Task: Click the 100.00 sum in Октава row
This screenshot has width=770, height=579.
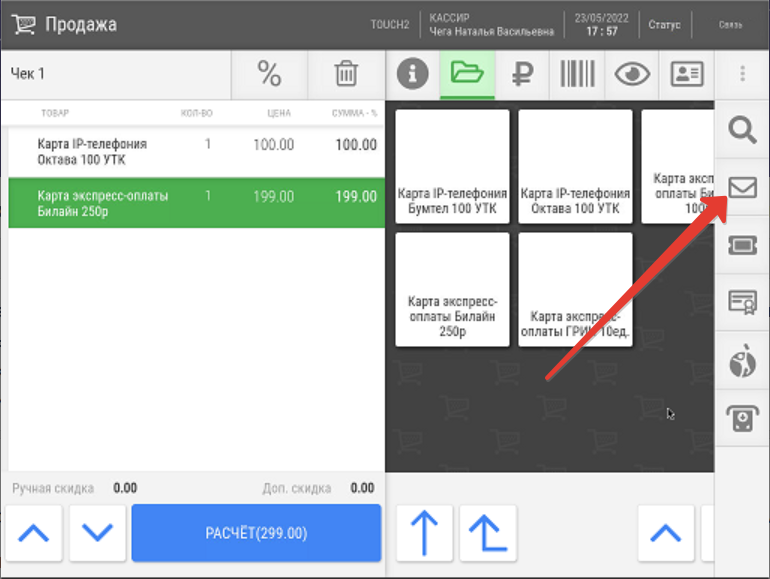Action: (x=356, y=144)
